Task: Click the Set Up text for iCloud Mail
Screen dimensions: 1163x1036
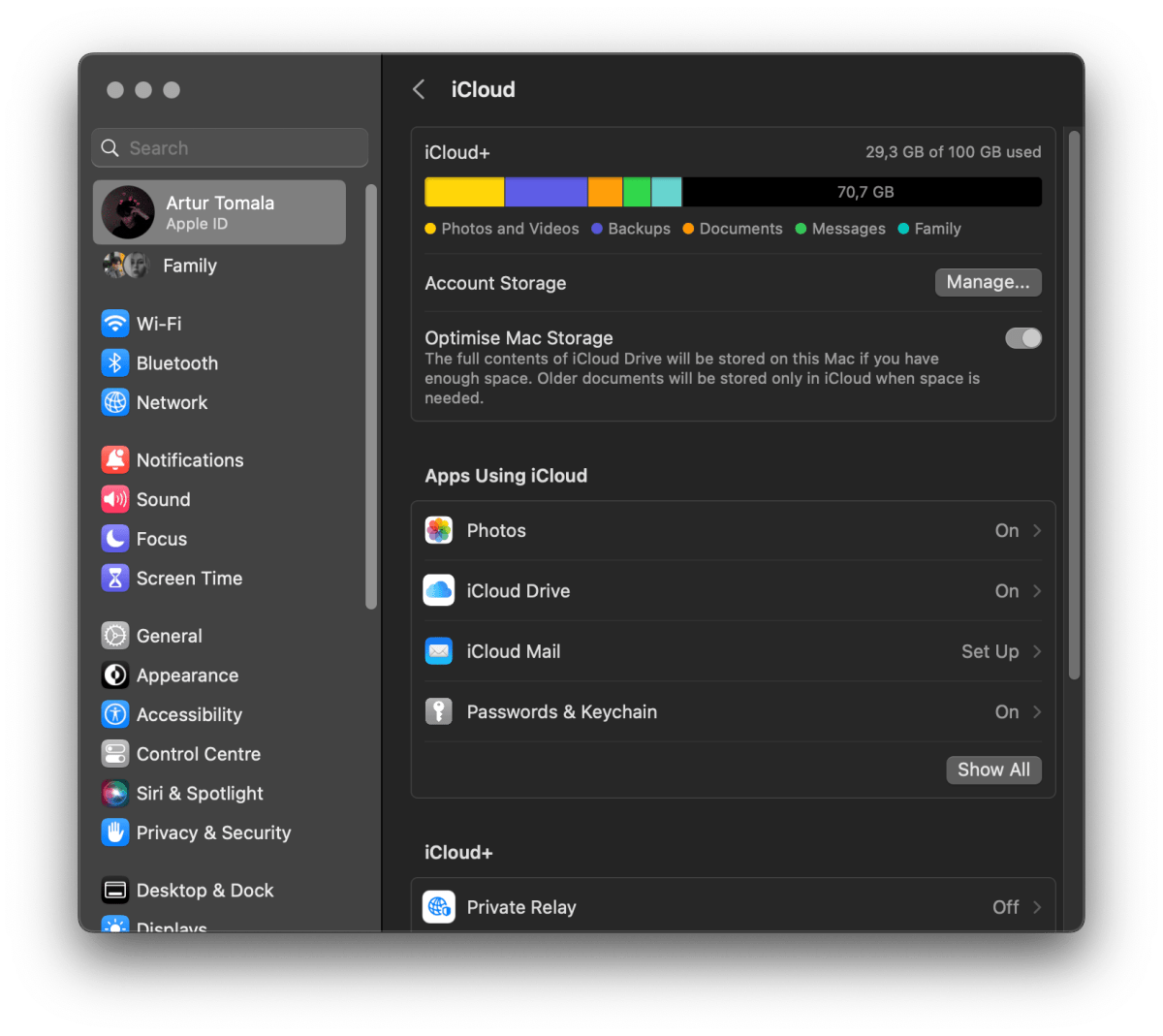Action: point(990,652)
